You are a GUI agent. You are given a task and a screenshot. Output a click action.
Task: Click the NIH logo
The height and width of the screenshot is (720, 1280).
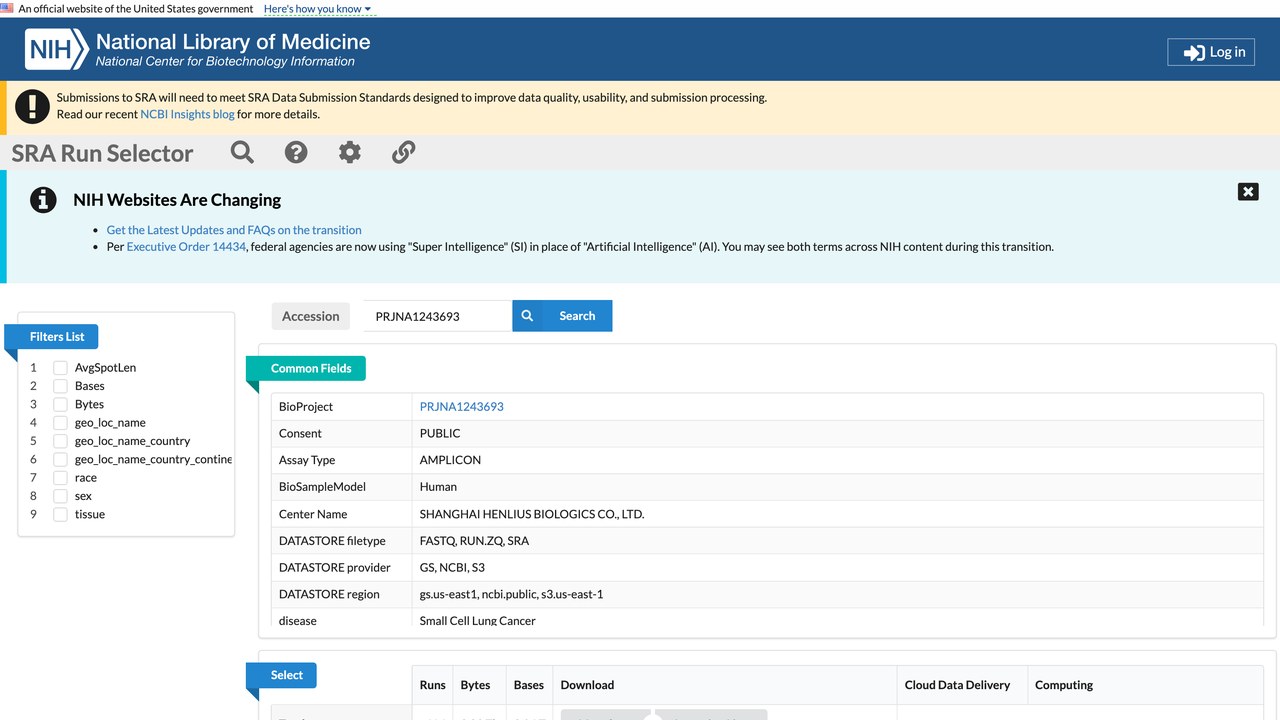click(57, 49)
